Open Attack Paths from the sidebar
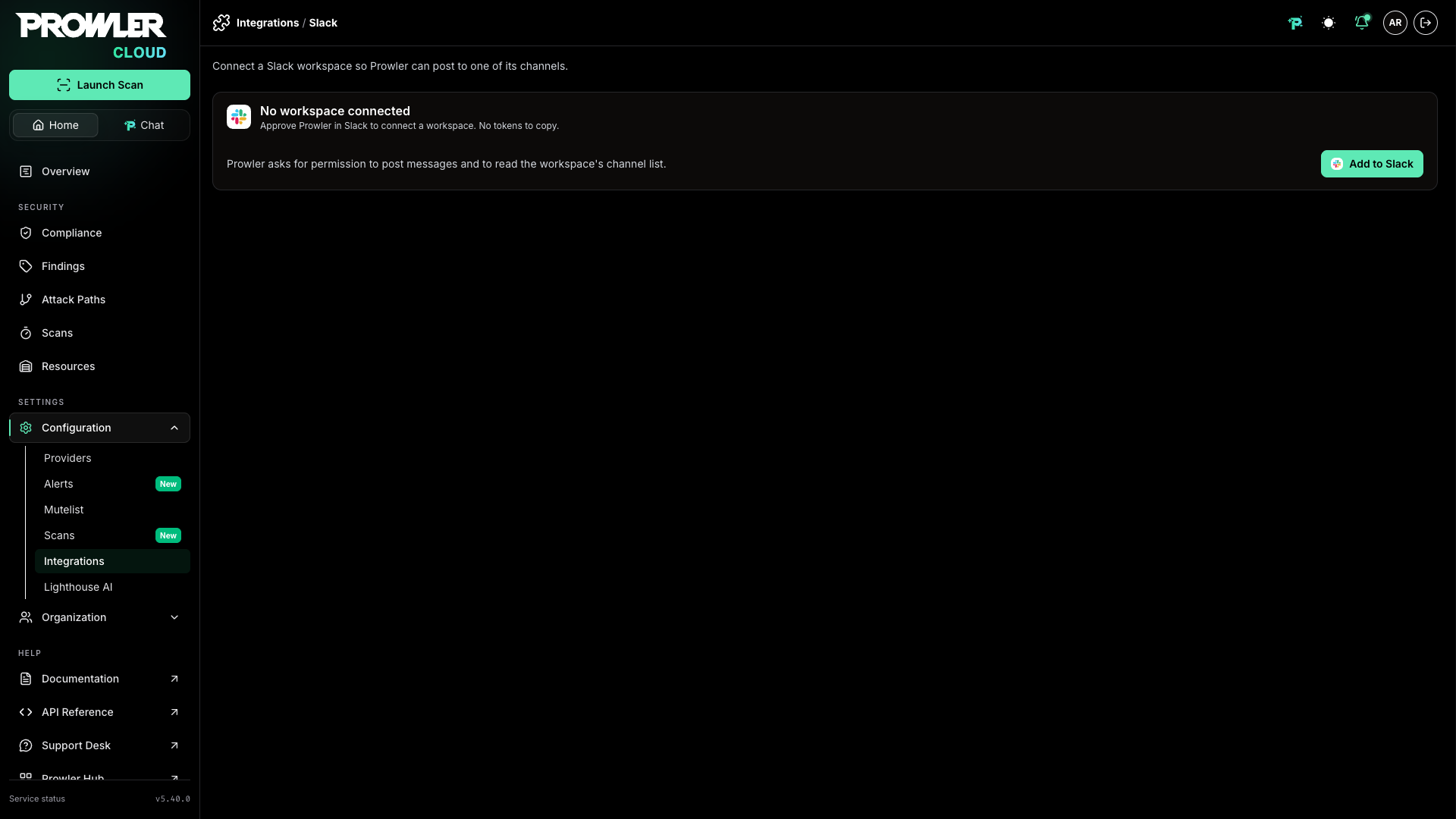 (x=99, y=300)
